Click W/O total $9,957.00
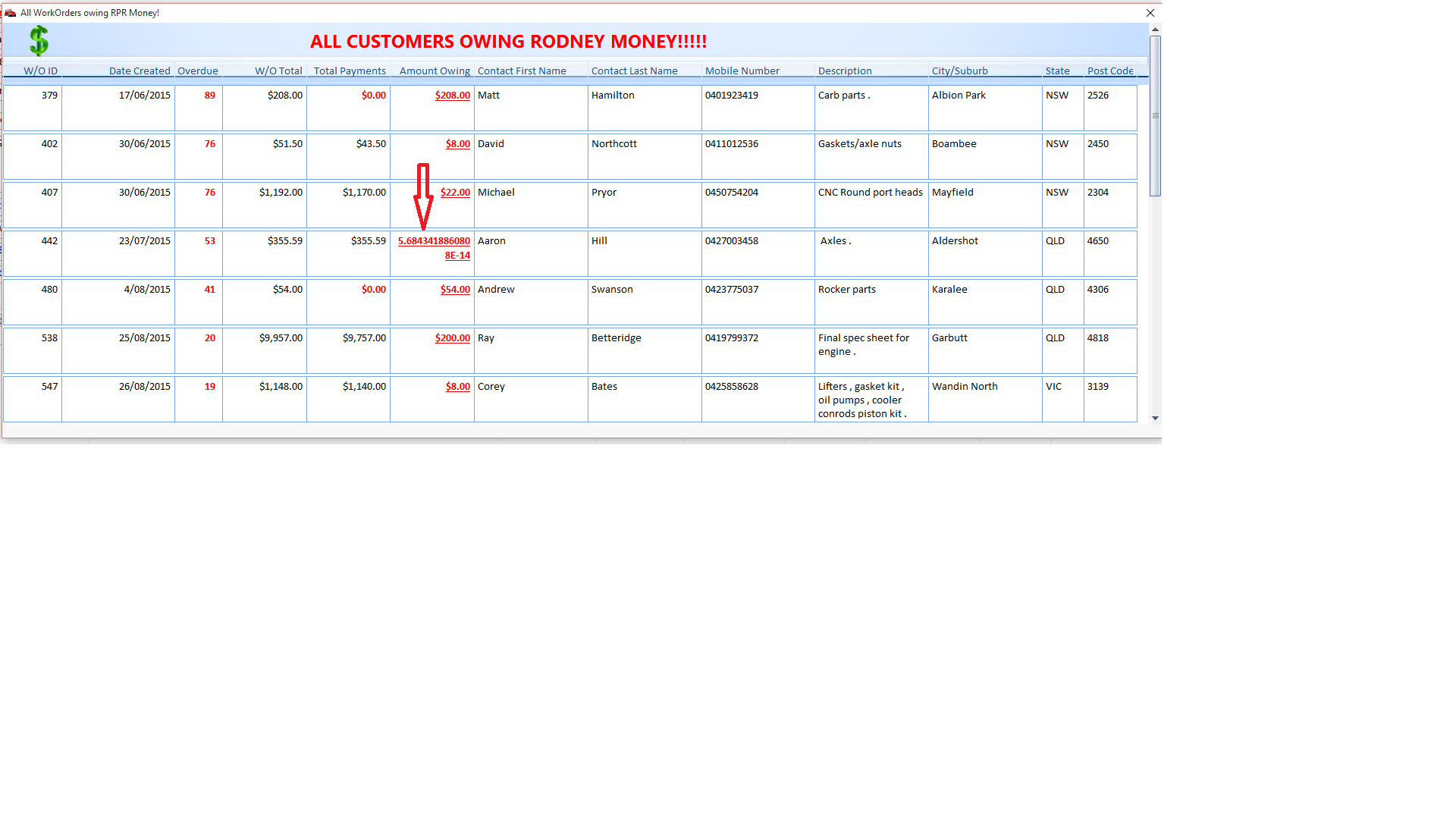 point(281,338)
